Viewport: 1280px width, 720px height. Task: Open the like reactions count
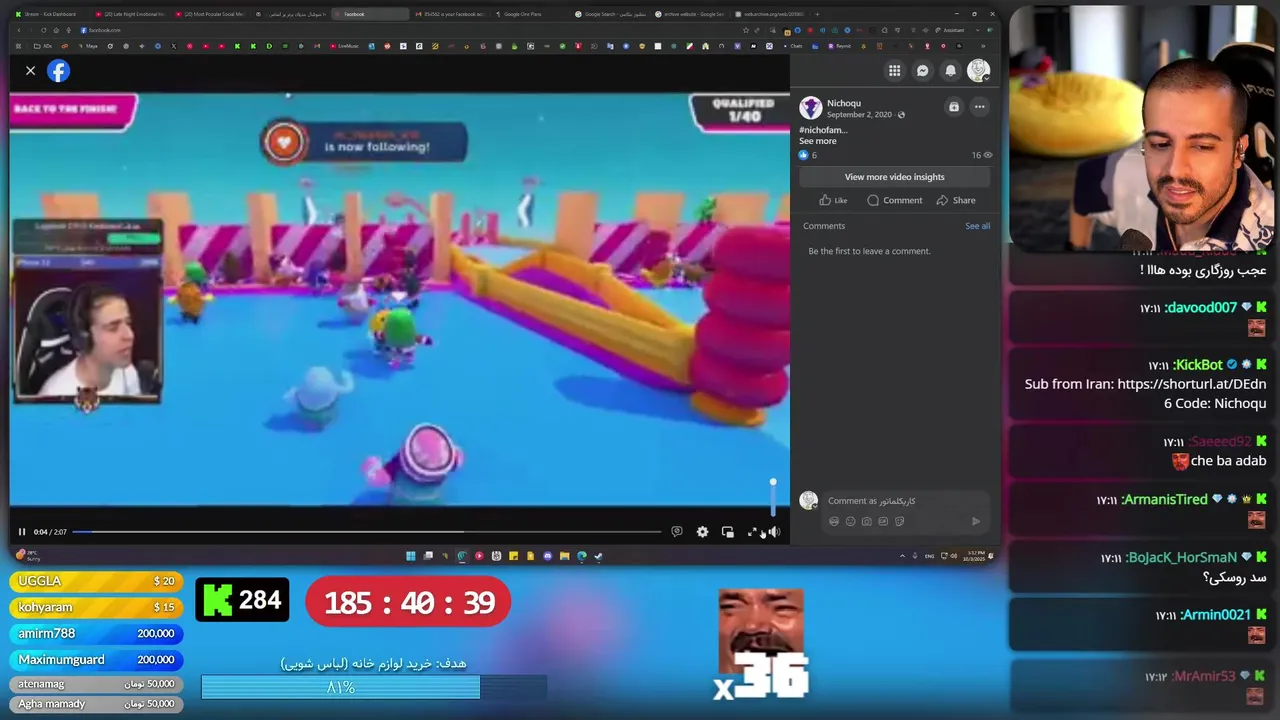tap(808, 155)
